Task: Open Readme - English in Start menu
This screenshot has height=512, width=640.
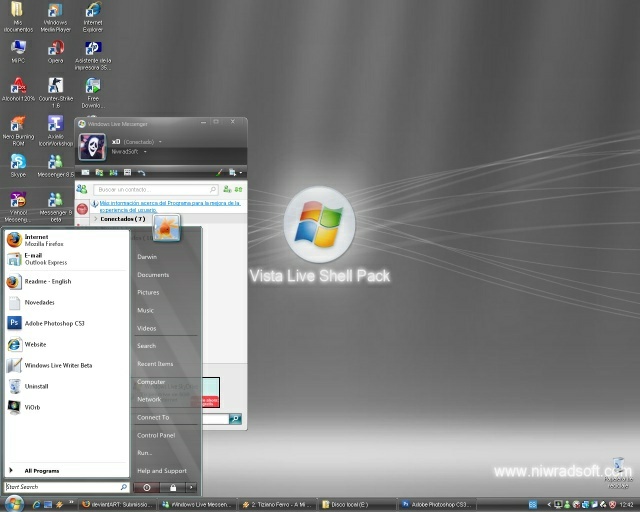Action: pyautogui.click(x=67, y=281)
